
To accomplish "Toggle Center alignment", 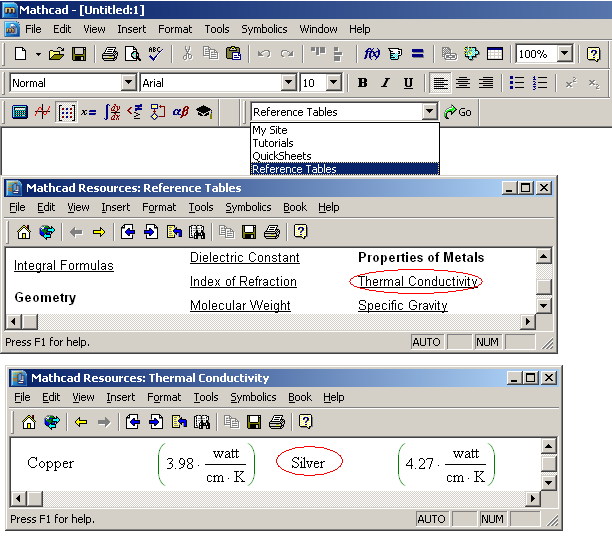I will coord(463,83).
